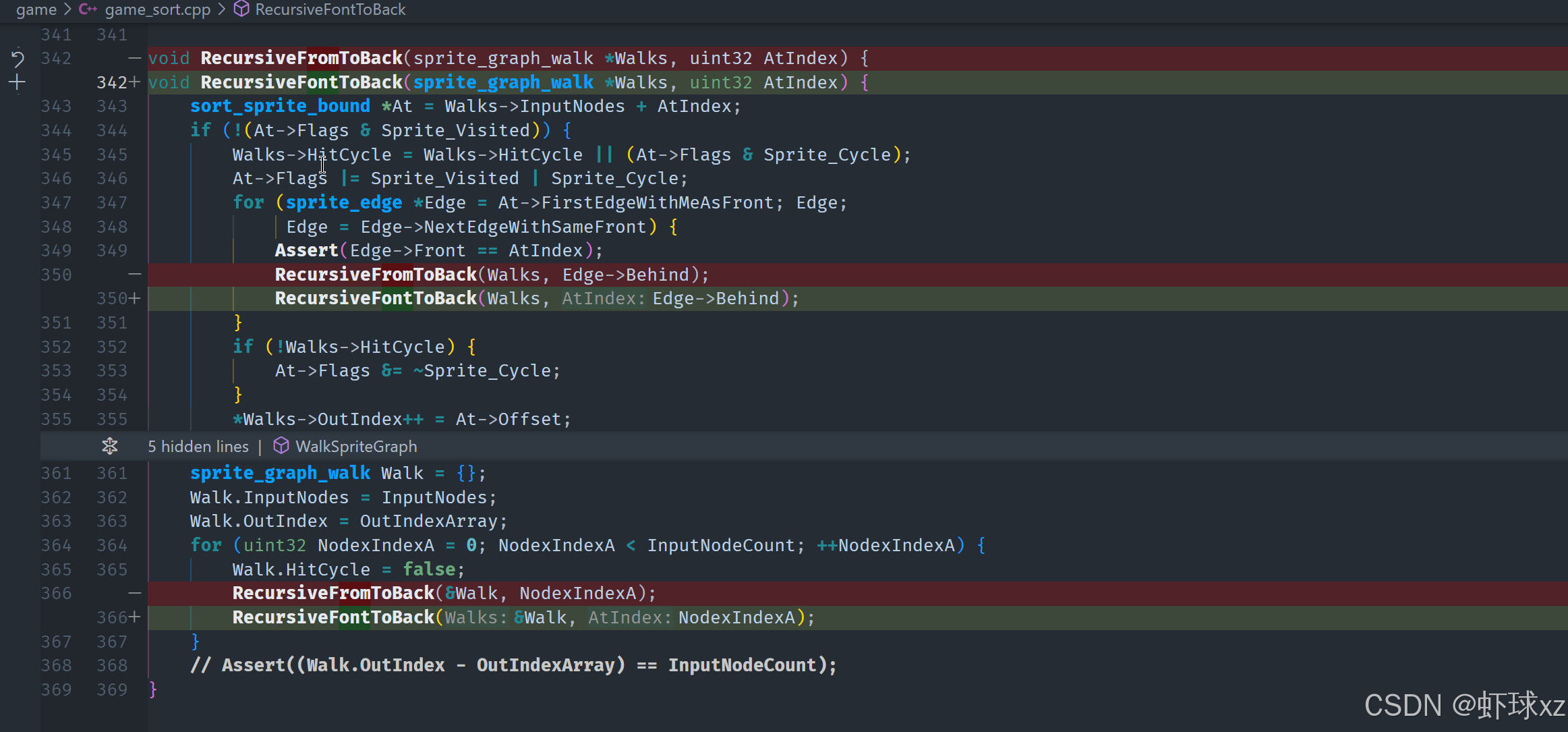Click sprite_graph_walk type in added line 342
Viewport: 1568px width, 732px height.
pyautogui.click(x=503, y=82)
